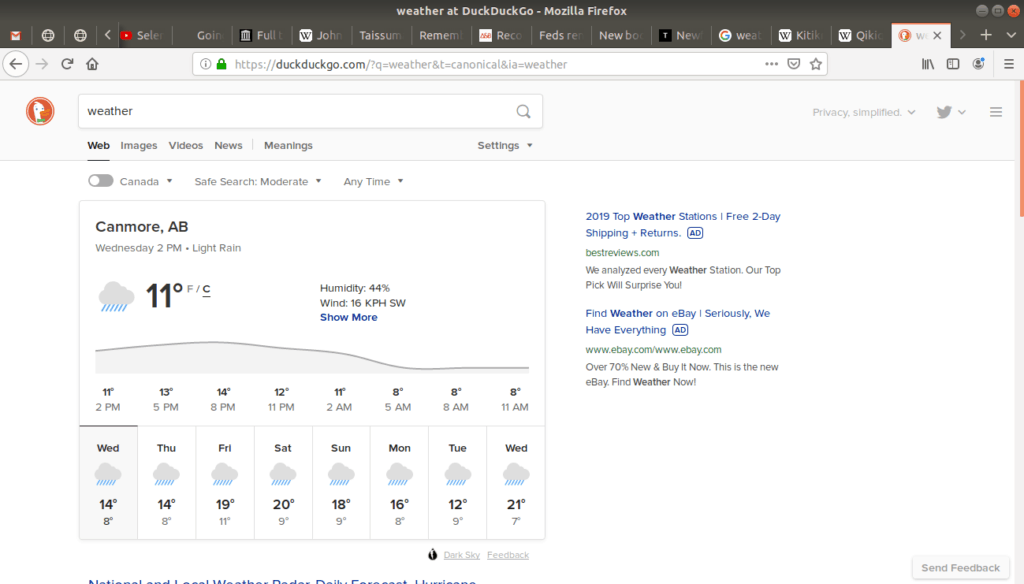This screenshot has height=584, width=1024.
Task: Click the Canmore, AB heading
Action: coord(142,227)
